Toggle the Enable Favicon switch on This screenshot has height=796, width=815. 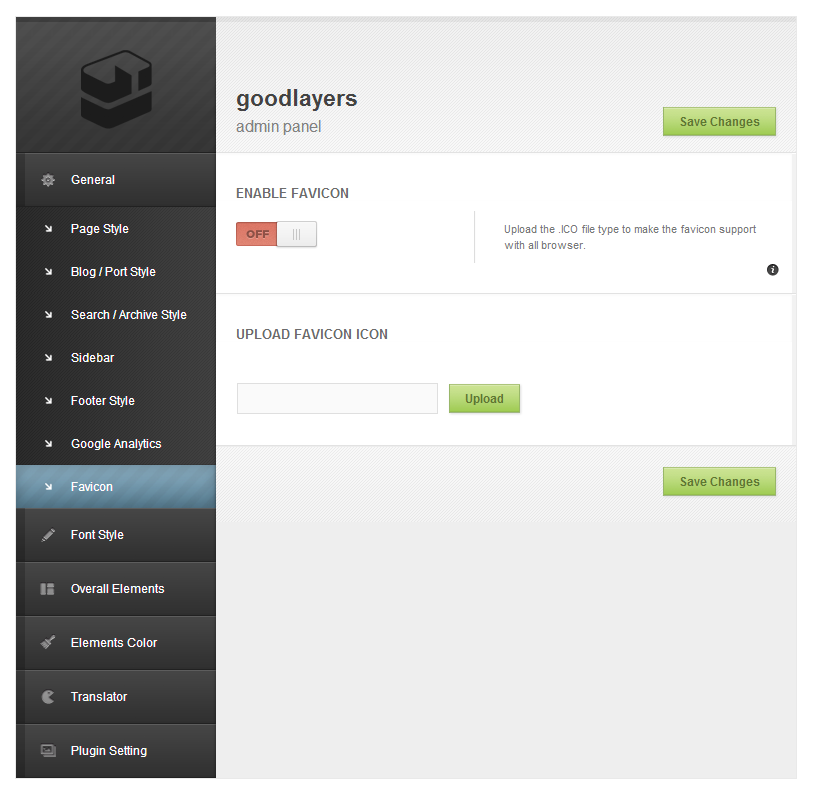276,234
